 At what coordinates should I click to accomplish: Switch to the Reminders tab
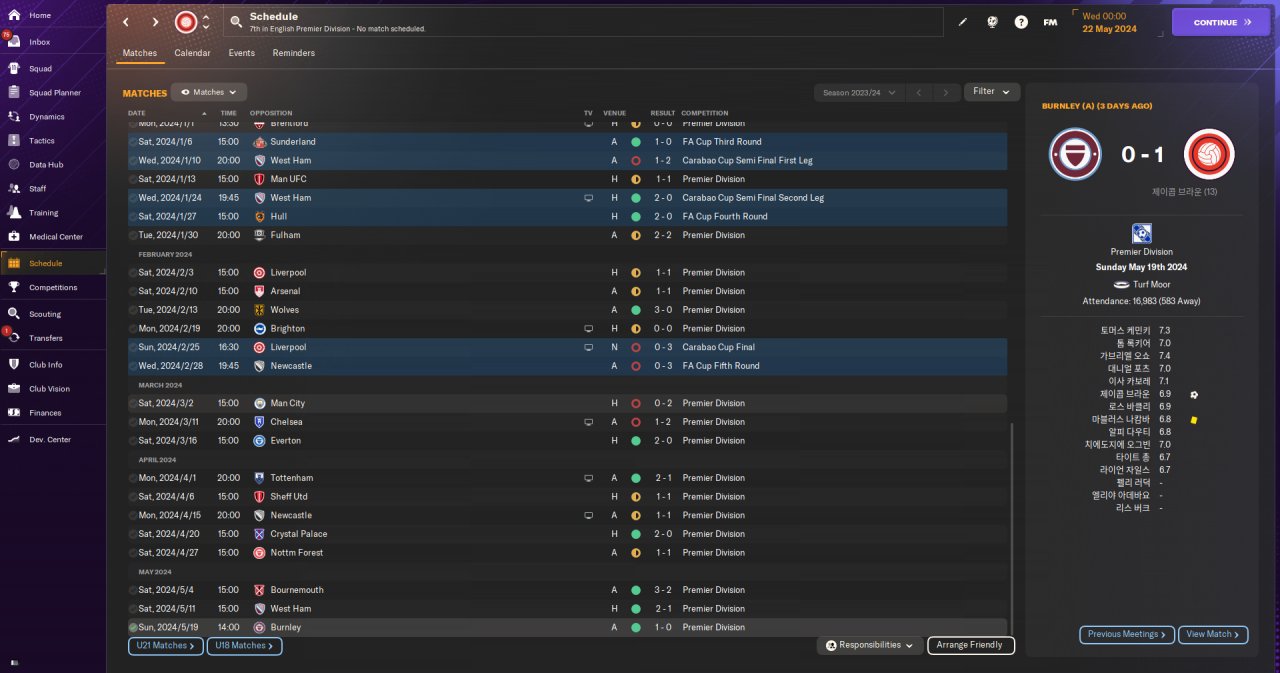(x=294, y=53)
